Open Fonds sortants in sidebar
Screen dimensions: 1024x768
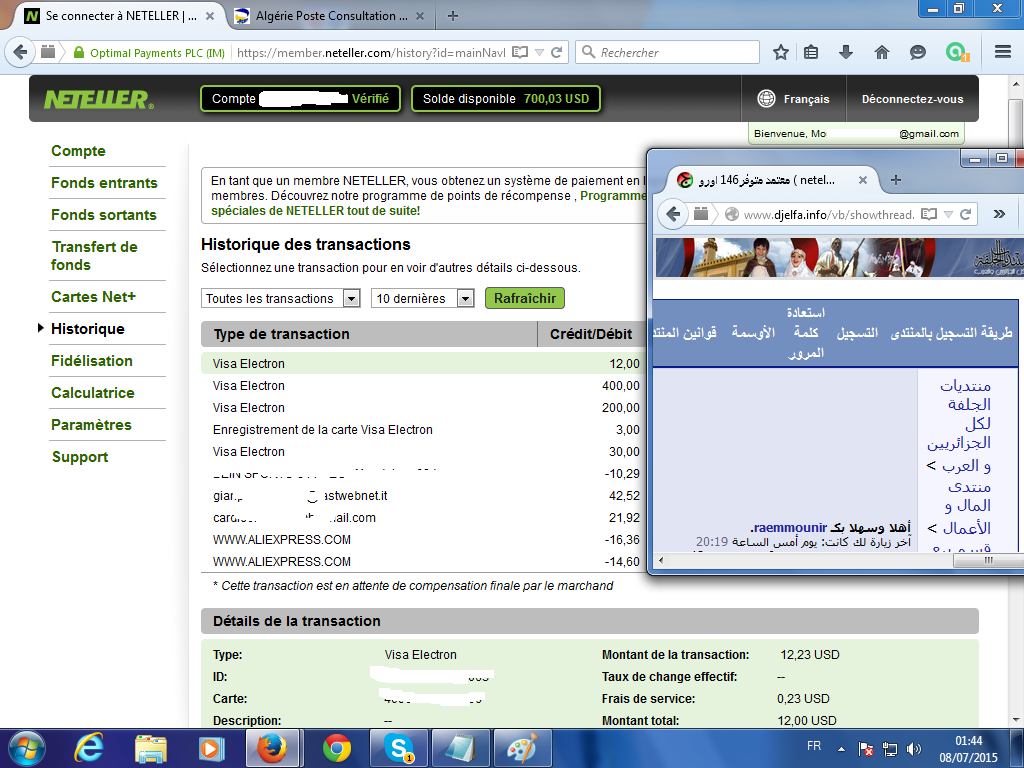click(x=104, y=215)
